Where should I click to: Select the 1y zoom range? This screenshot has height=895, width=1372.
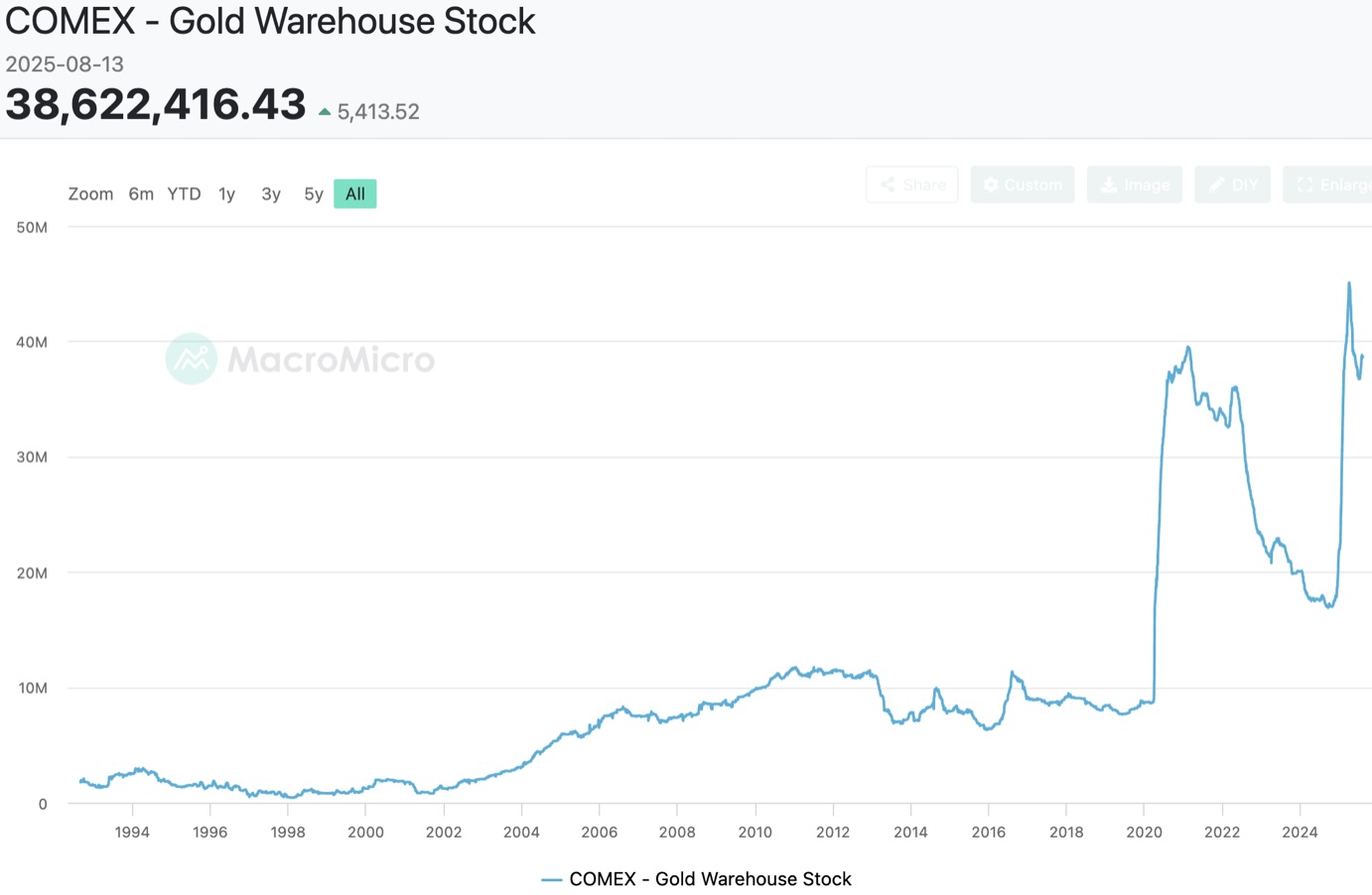click(226, 194)
